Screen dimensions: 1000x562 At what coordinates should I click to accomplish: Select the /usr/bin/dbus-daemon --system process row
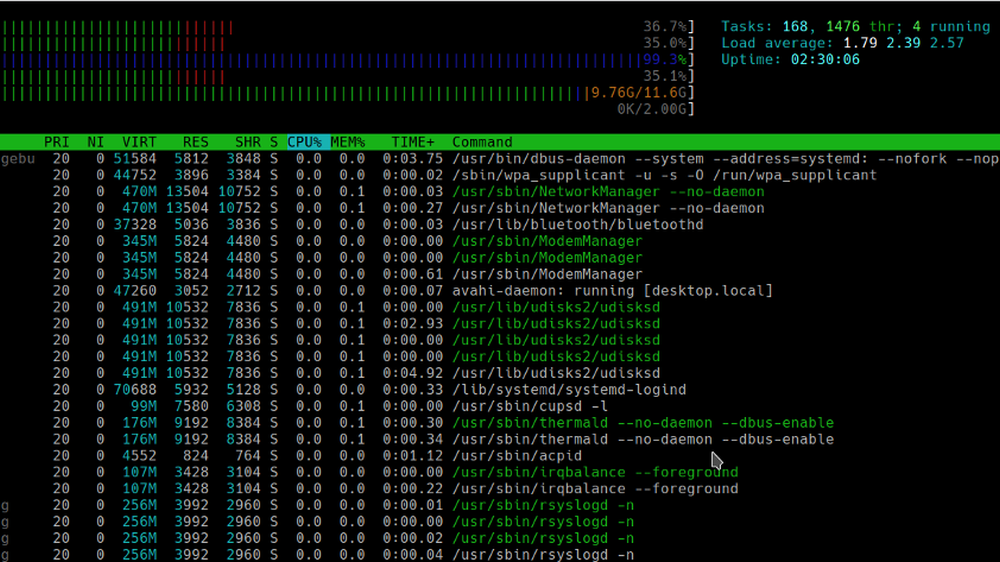click(500, 159)
